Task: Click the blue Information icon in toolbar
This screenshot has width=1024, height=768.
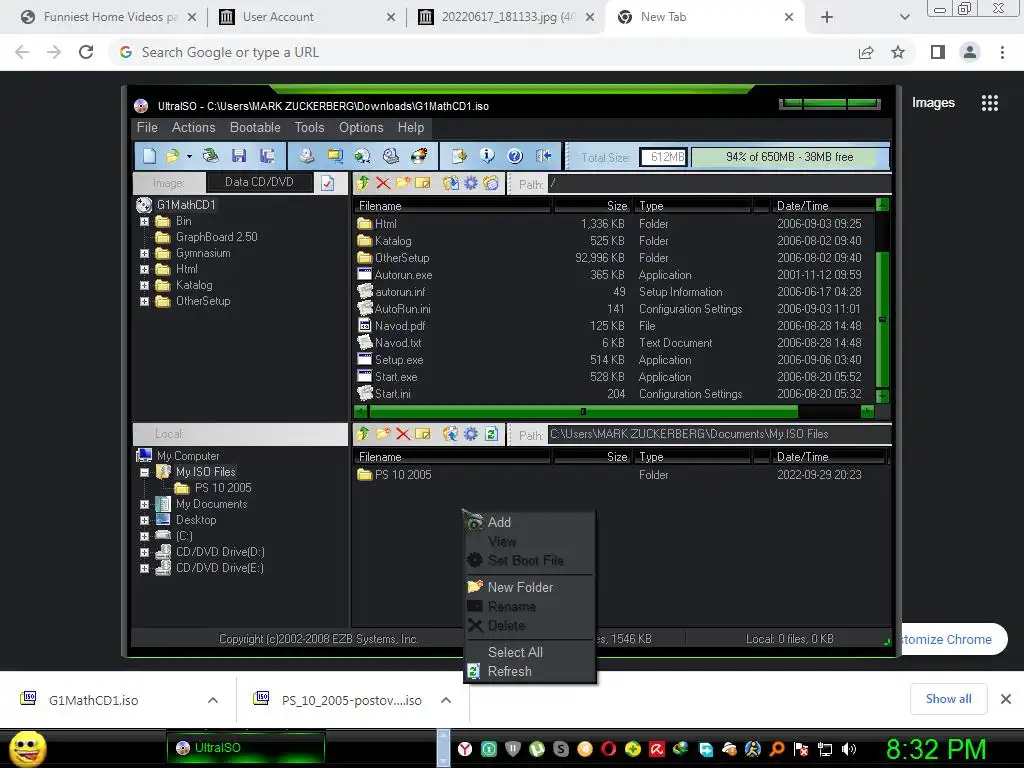Action: [487, 156]
